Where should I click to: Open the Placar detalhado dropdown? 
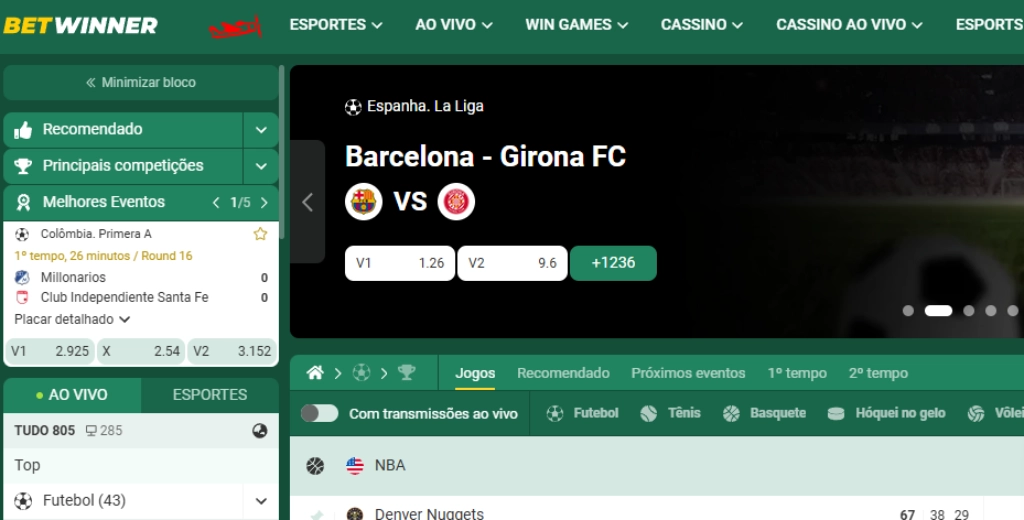pos(72,319)
